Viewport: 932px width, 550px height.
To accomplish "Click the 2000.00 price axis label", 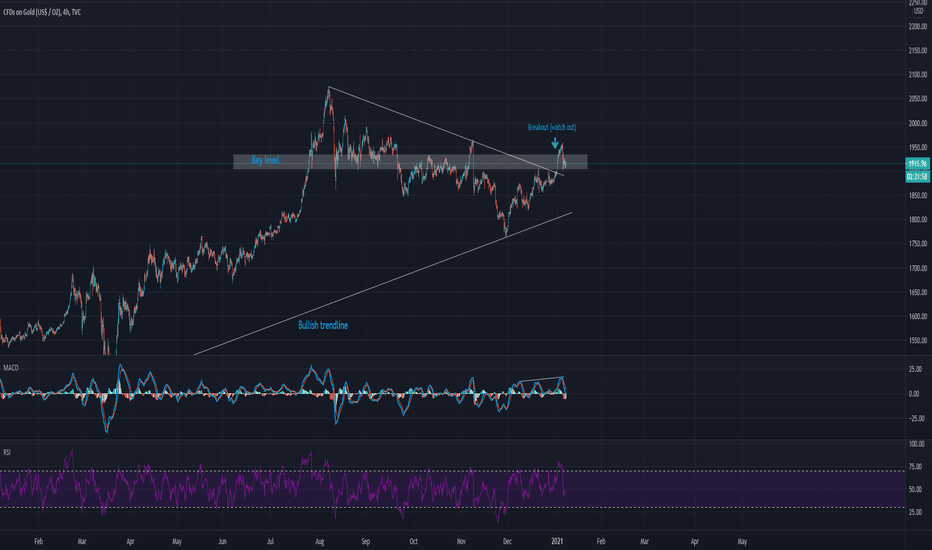I will [918, 124].
